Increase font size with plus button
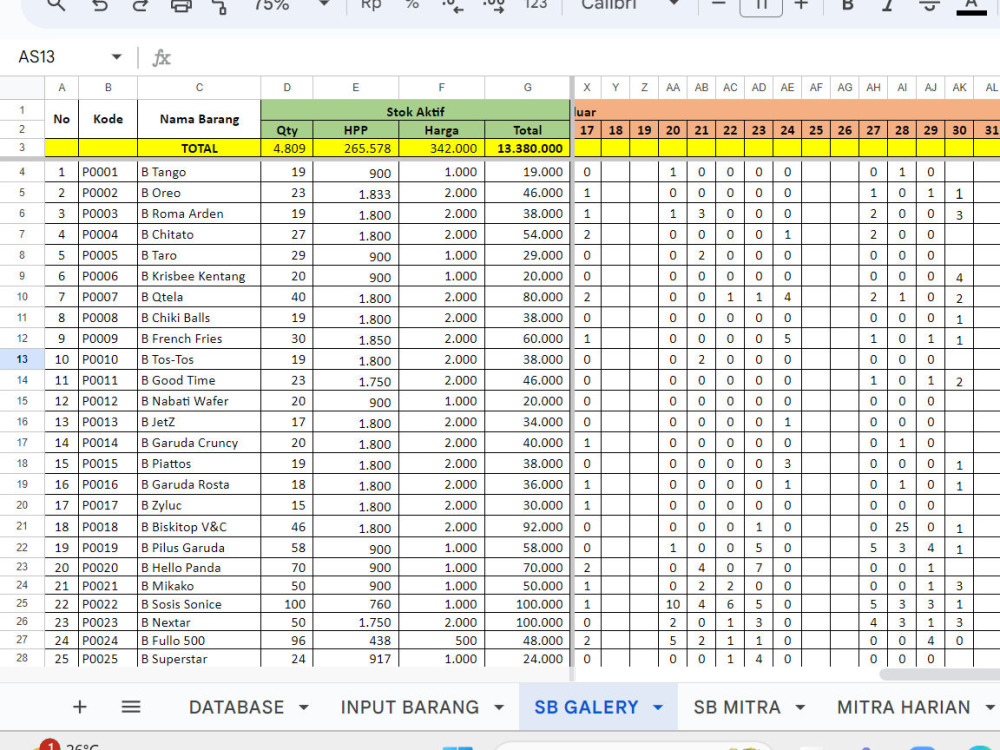 [801, 4]
